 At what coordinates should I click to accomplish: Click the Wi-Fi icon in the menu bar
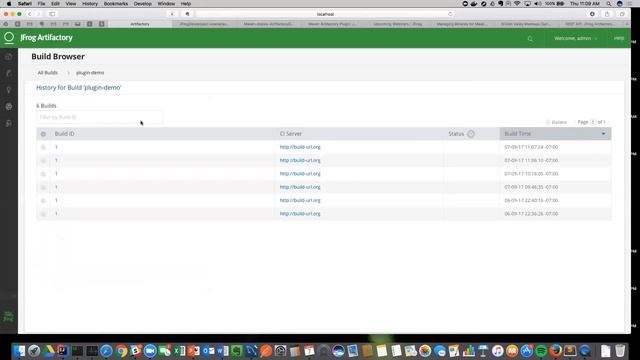pyautogui.click(x=517, y=4)
